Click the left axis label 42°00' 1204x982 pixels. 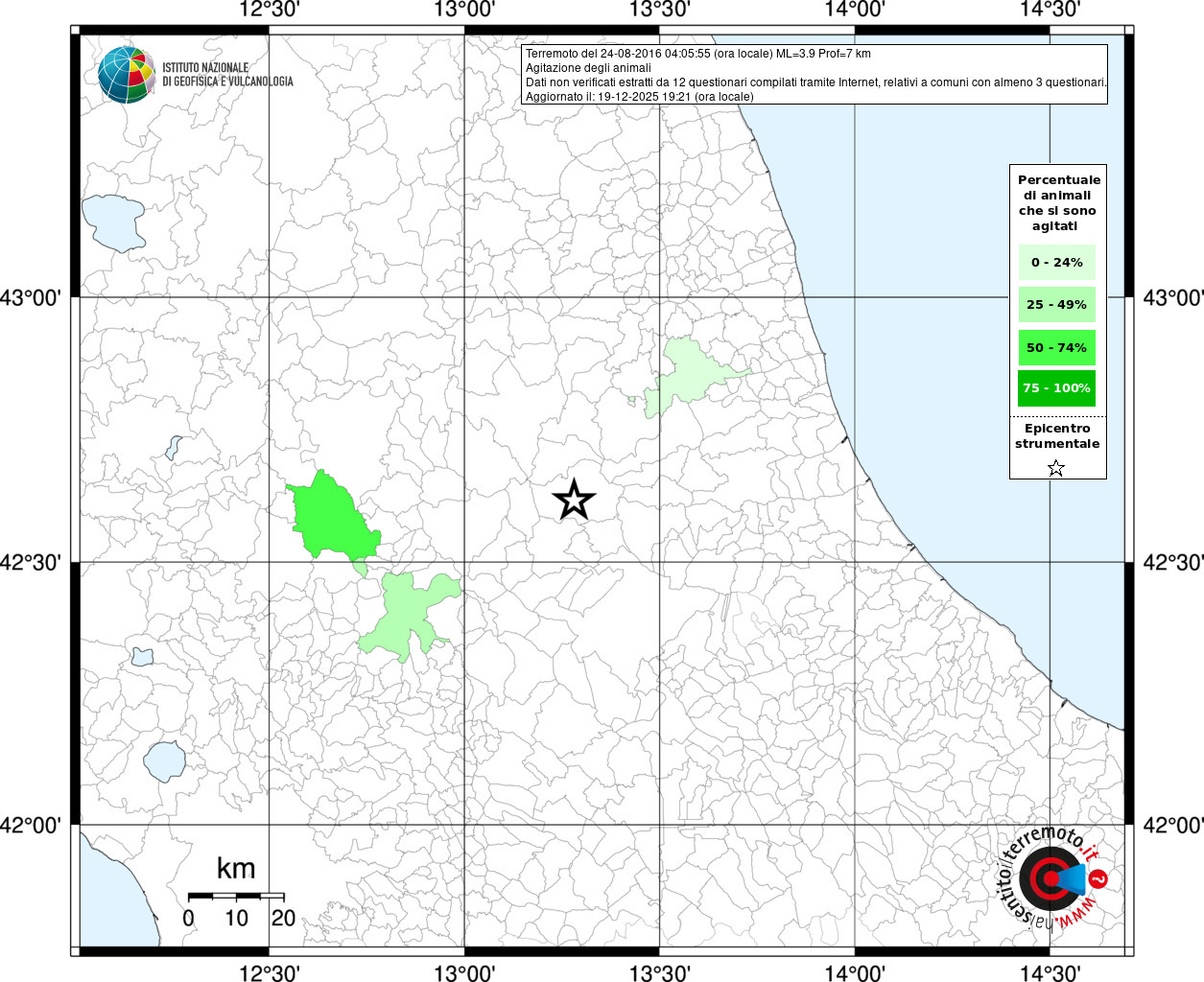click(31, 826)
